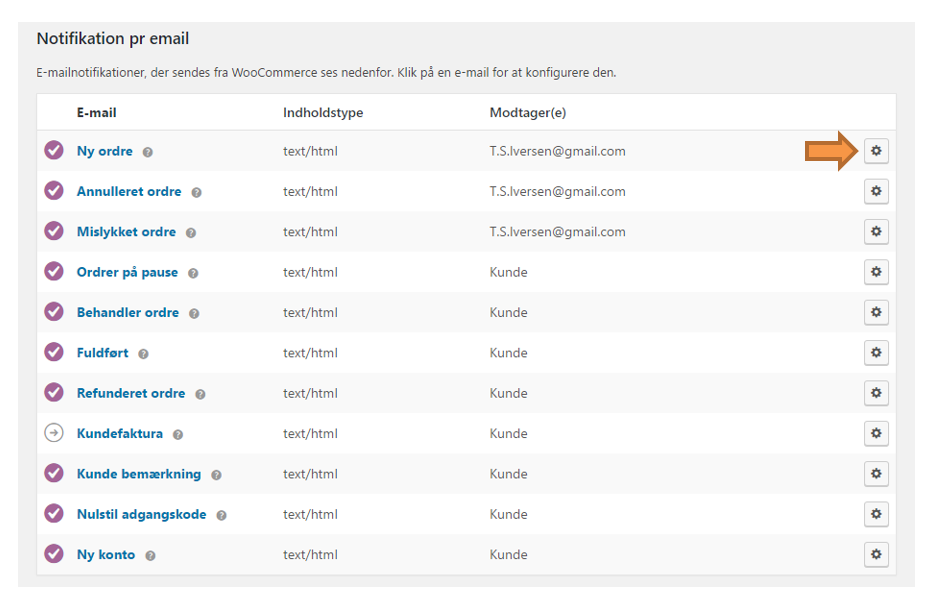Click the E-mail column header
Viewport: 934px width, 604px height.
click(x=96, y=113)
